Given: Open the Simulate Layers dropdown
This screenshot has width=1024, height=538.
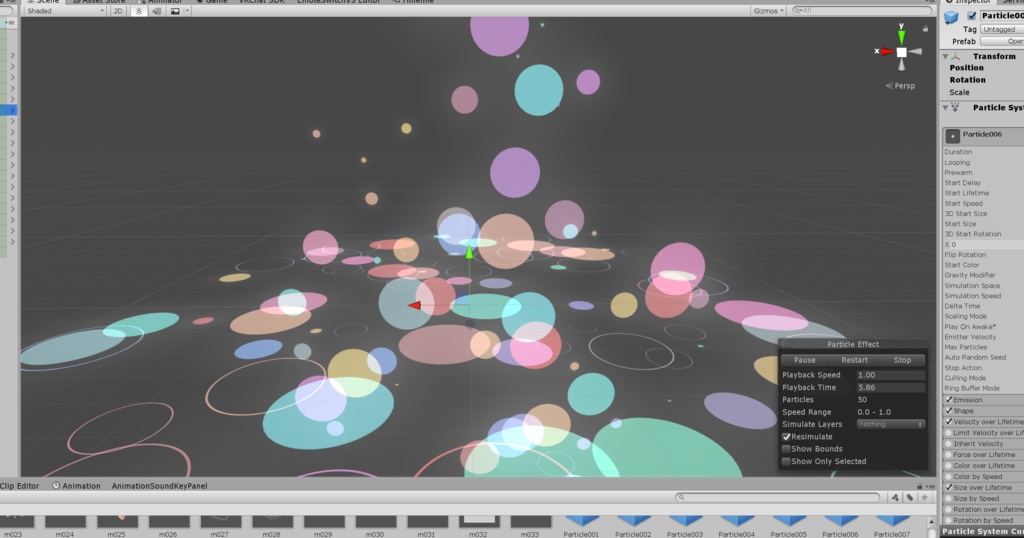Looking at the screenshot, I should (x=891, y=424).
